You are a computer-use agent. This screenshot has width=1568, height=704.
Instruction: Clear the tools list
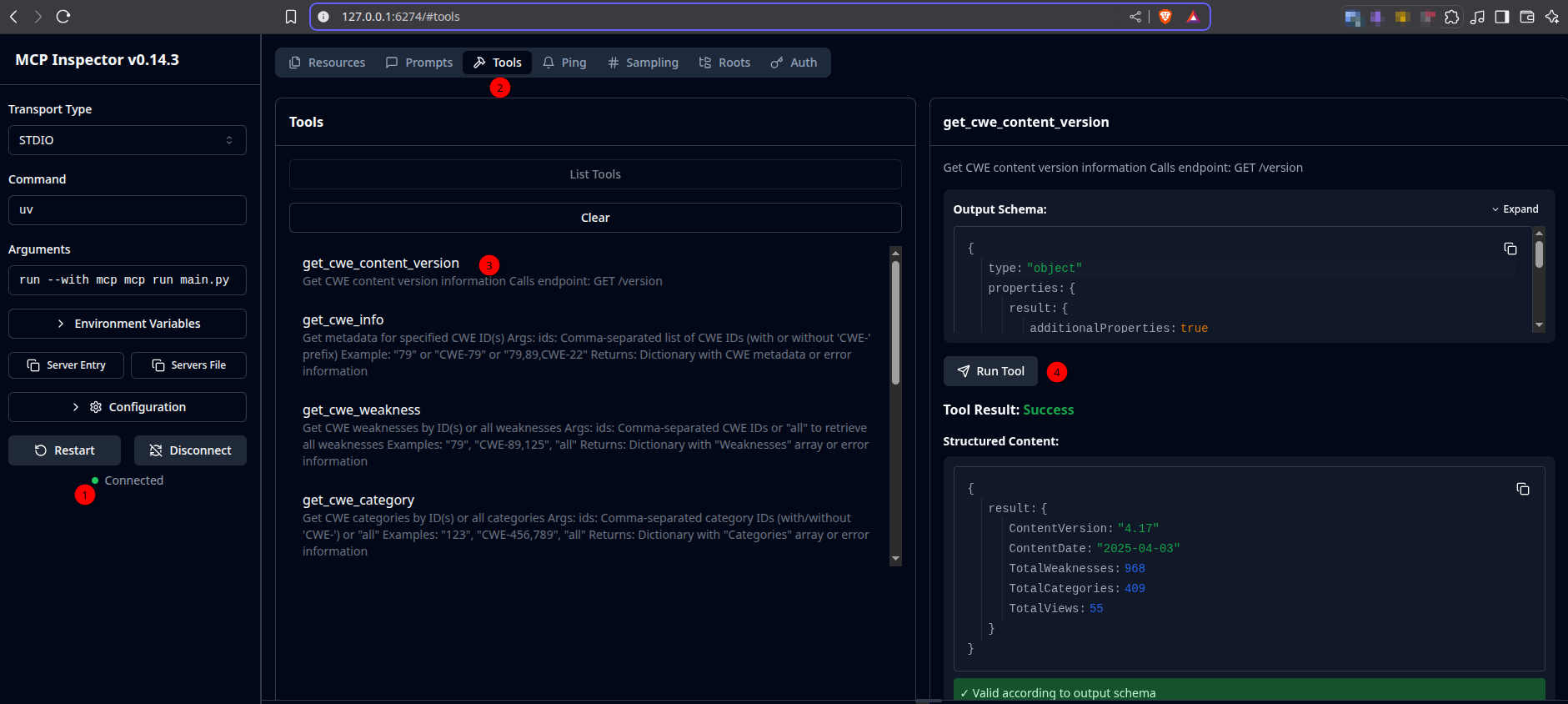[x=595, y=218]
